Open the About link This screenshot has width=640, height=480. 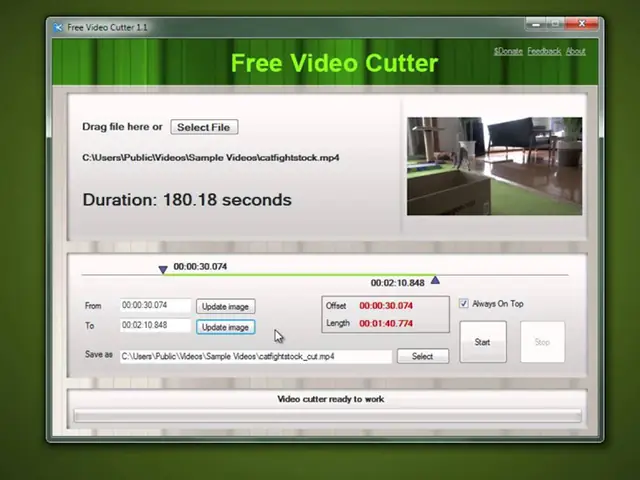[x=576, y=51]
